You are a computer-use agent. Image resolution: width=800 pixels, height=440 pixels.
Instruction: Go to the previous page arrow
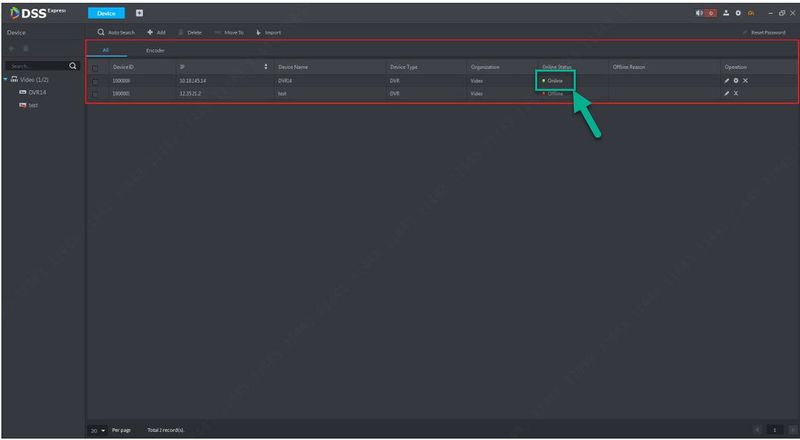tap(758, 430)
